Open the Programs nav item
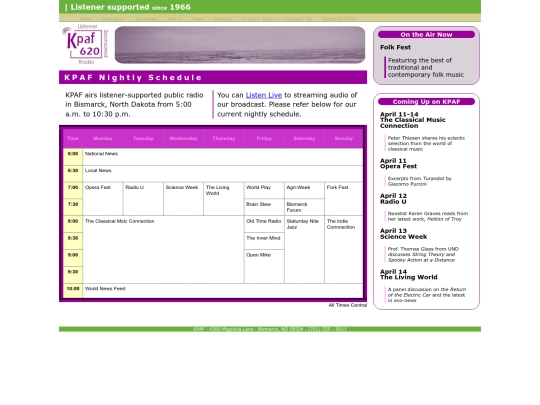This screenshot has width=540, height=405. point(146,19)
